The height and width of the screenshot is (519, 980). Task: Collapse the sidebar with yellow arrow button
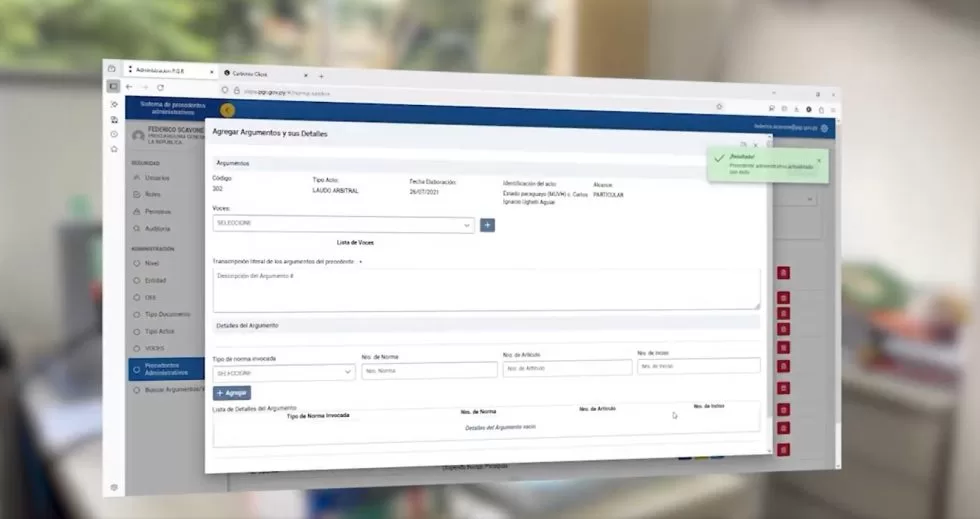tap(227, 110)
